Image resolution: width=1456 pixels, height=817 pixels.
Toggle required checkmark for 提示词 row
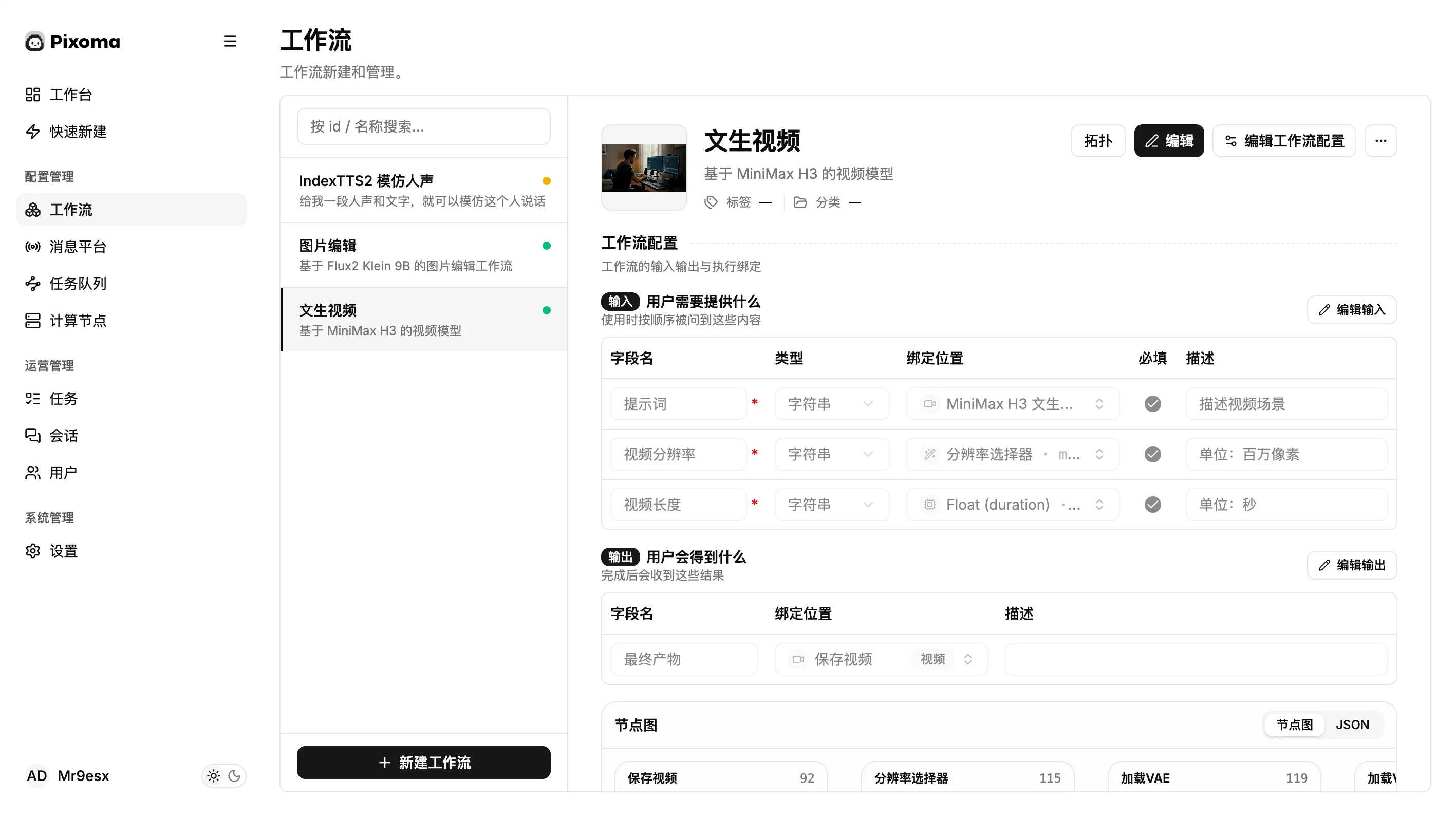1152,404
